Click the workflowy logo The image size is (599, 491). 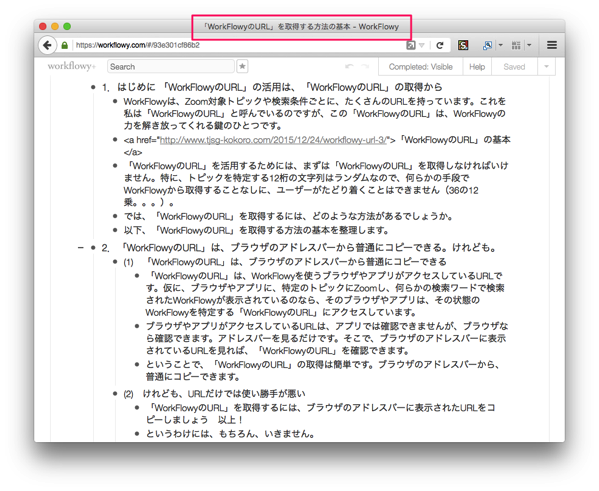(x=71, y=66)
